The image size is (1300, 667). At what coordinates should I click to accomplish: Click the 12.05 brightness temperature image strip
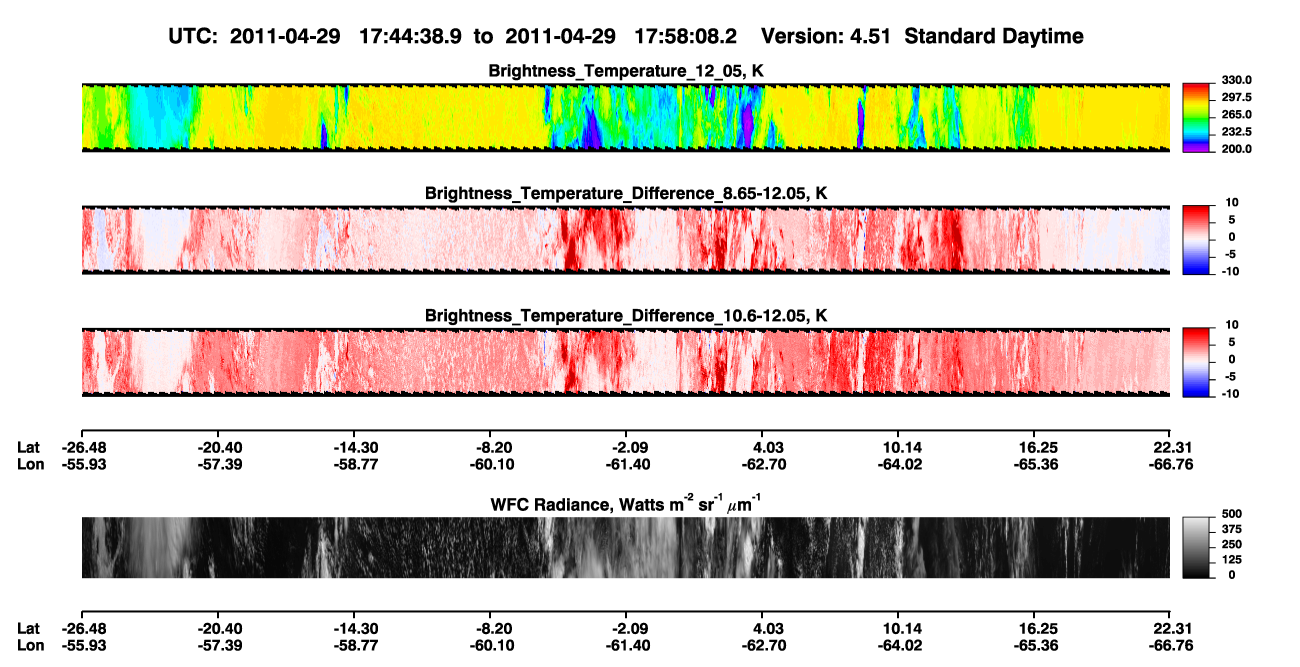click(x=625, y=117)
